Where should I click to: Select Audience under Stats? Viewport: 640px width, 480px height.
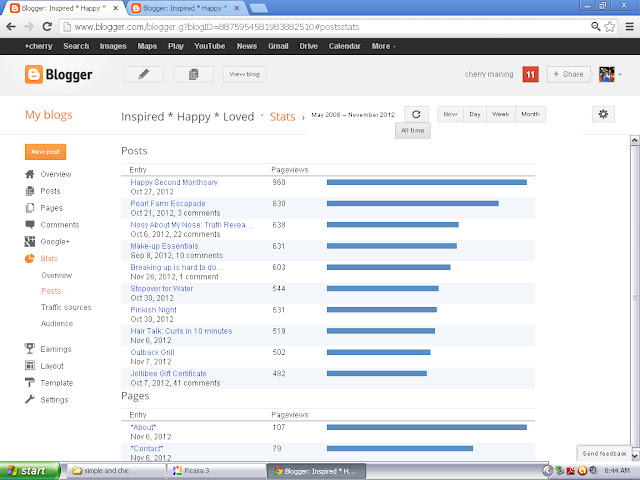(57, 324)
